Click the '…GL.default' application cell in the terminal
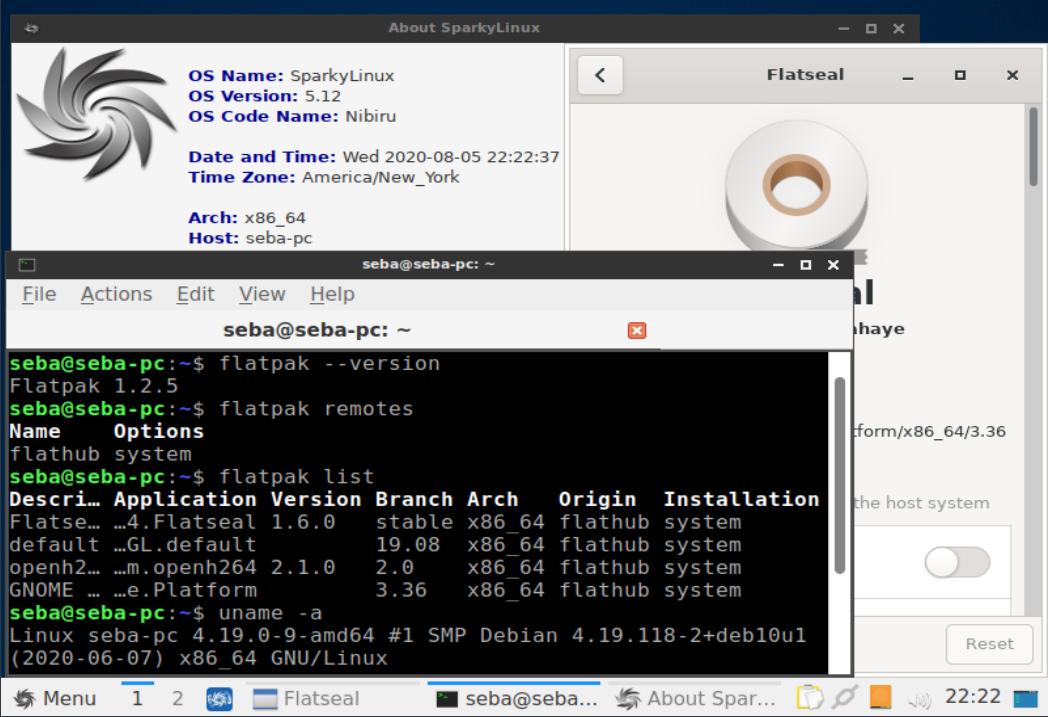 [184, 545]
